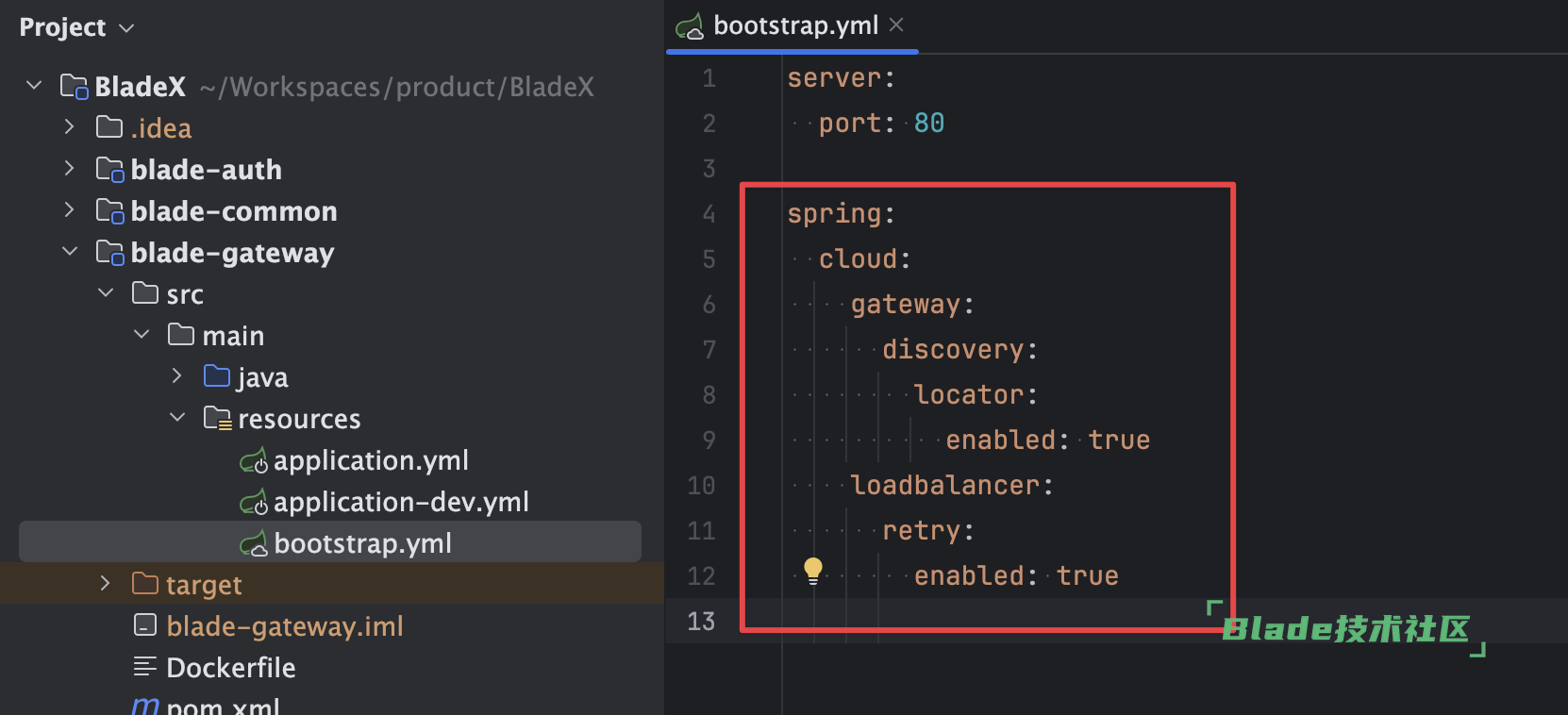
Task: Click the 'cloud:' key in editor
Action: coord(865,259)
